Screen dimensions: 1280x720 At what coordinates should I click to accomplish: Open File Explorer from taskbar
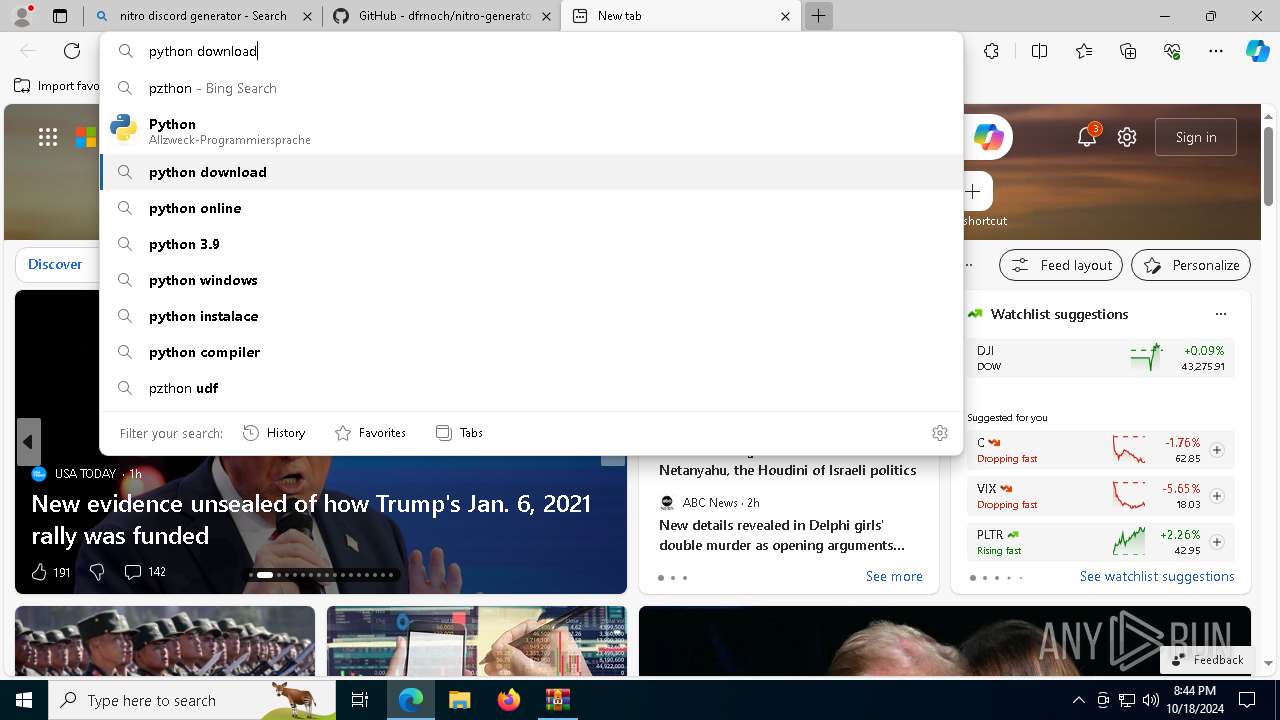(460, 700)
